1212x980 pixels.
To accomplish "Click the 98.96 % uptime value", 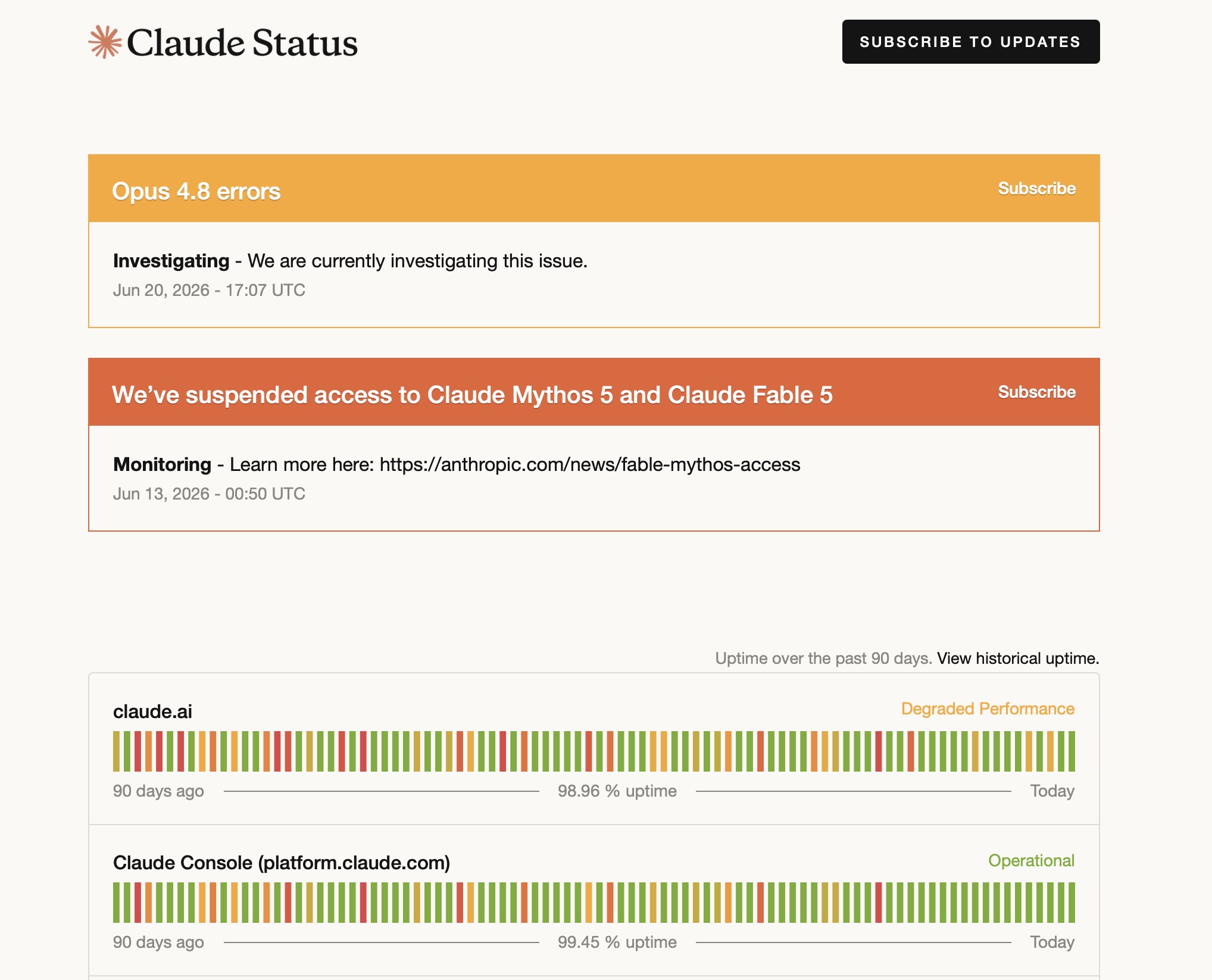I will pos(617,791).
